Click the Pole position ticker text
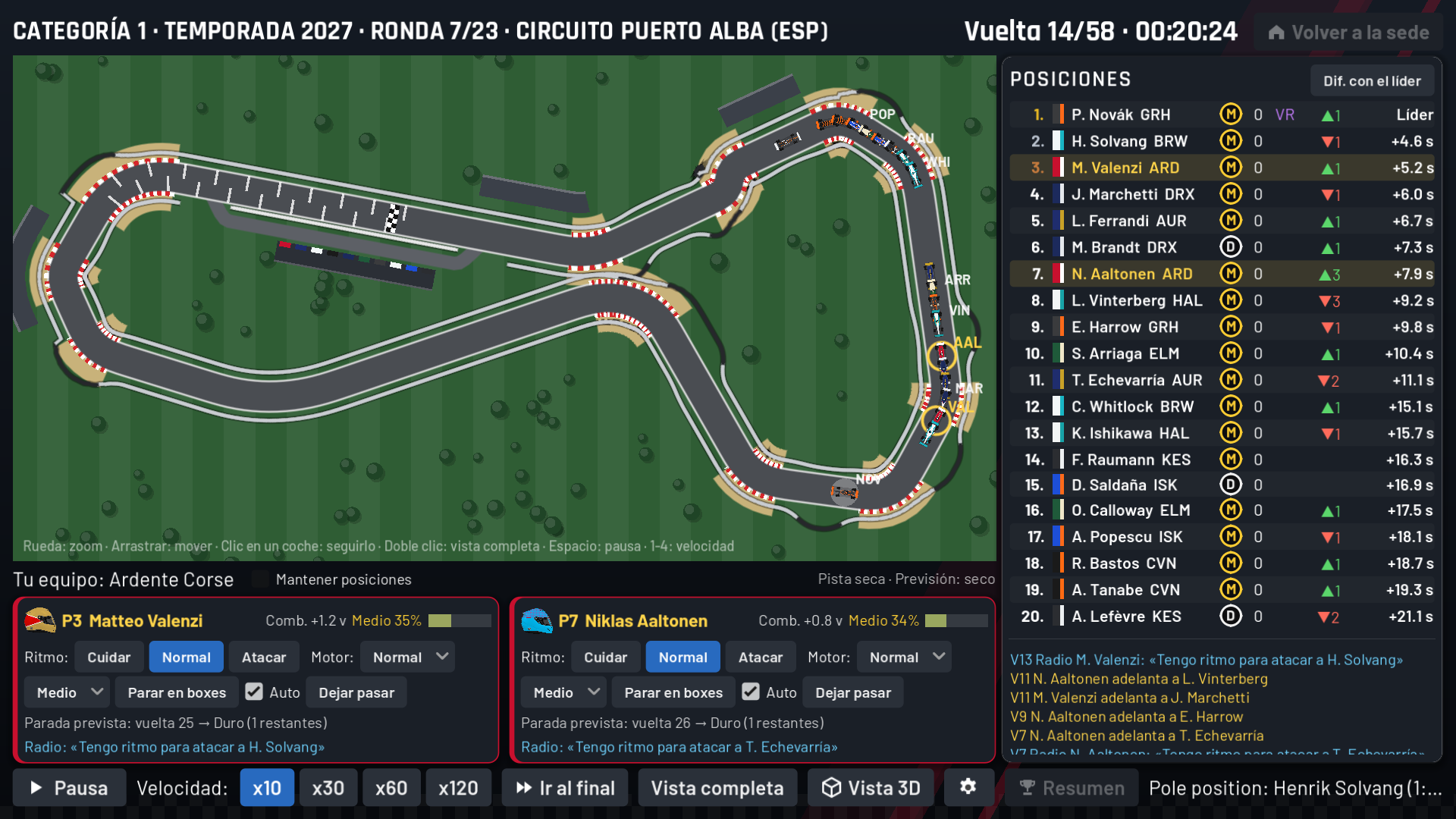Viewport: 1456px width, 819px height. click(x=1295, y=788)
